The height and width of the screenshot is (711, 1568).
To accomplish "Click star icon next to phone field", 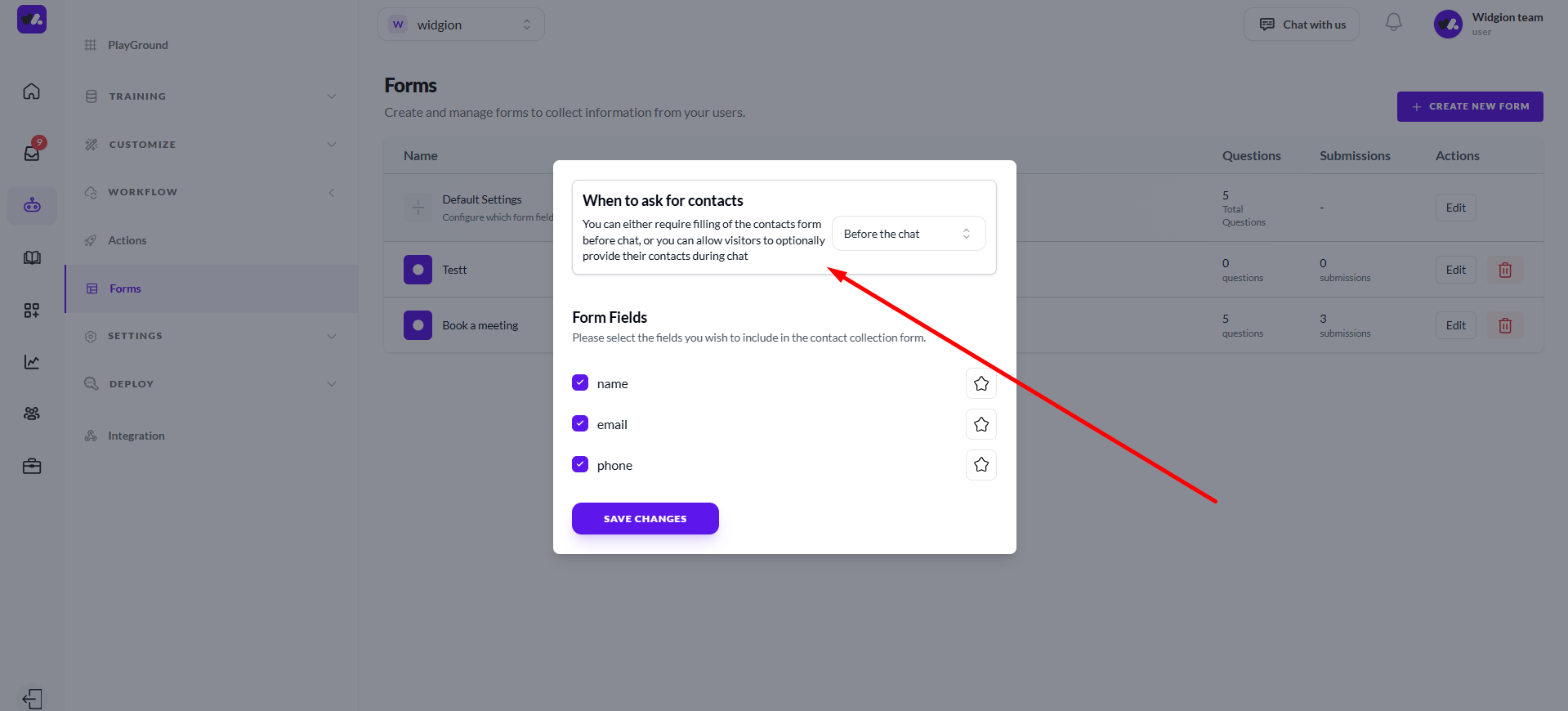I will tap(981, 465).
